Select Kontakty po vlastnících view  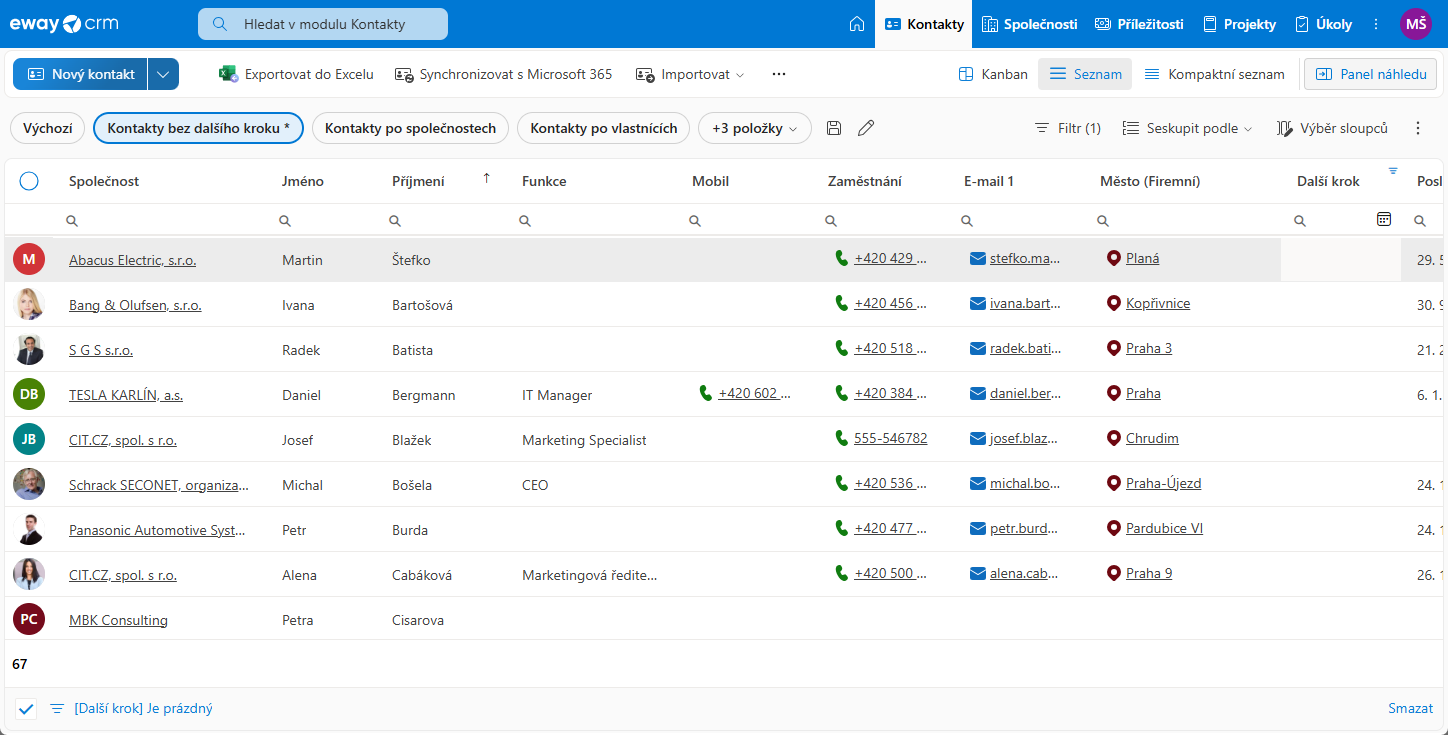click(x=604, y=128)
